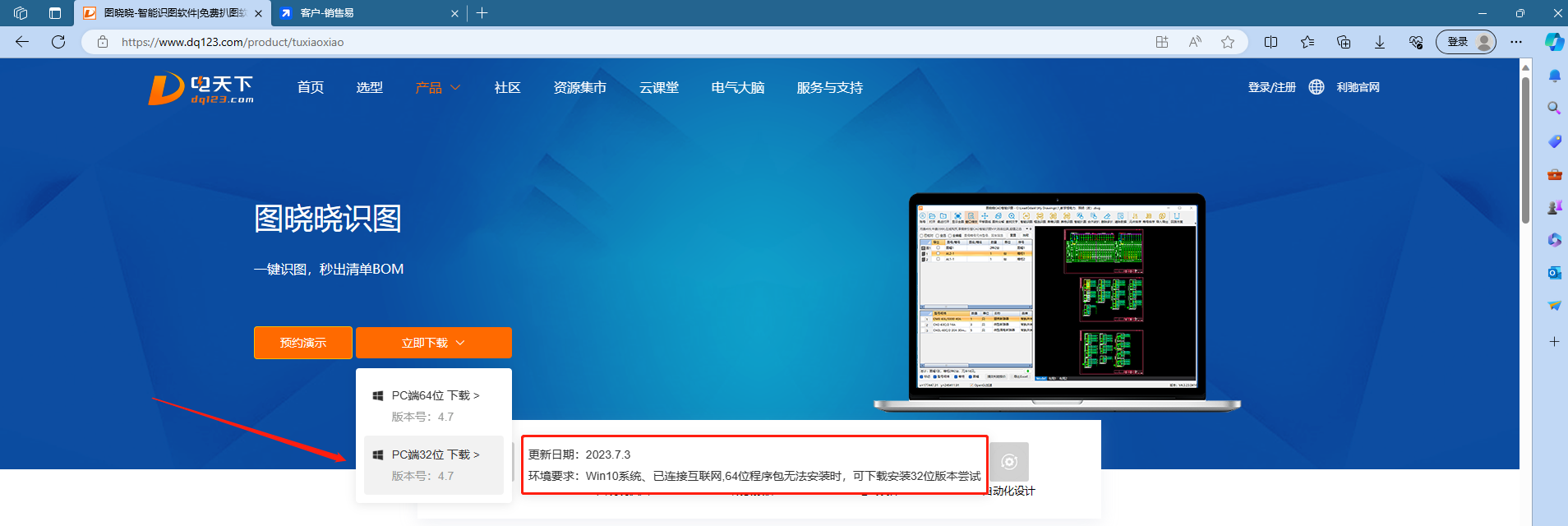
Task: Activate Read Aloud icon in address bar
Action: point(1195,42)
